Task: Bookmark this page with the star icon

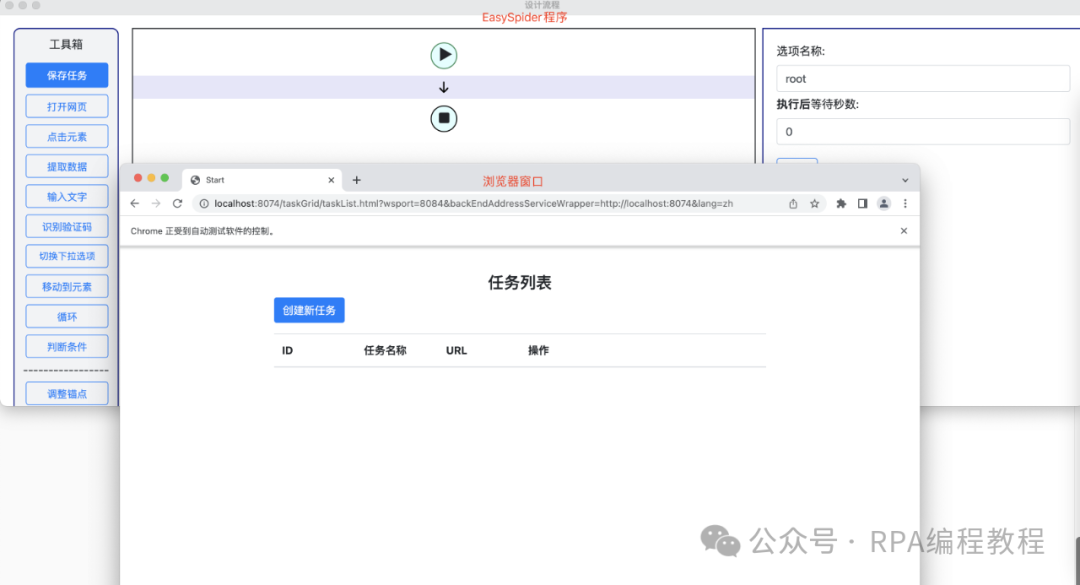Action: pyautogui.click(x=815, y=203)
